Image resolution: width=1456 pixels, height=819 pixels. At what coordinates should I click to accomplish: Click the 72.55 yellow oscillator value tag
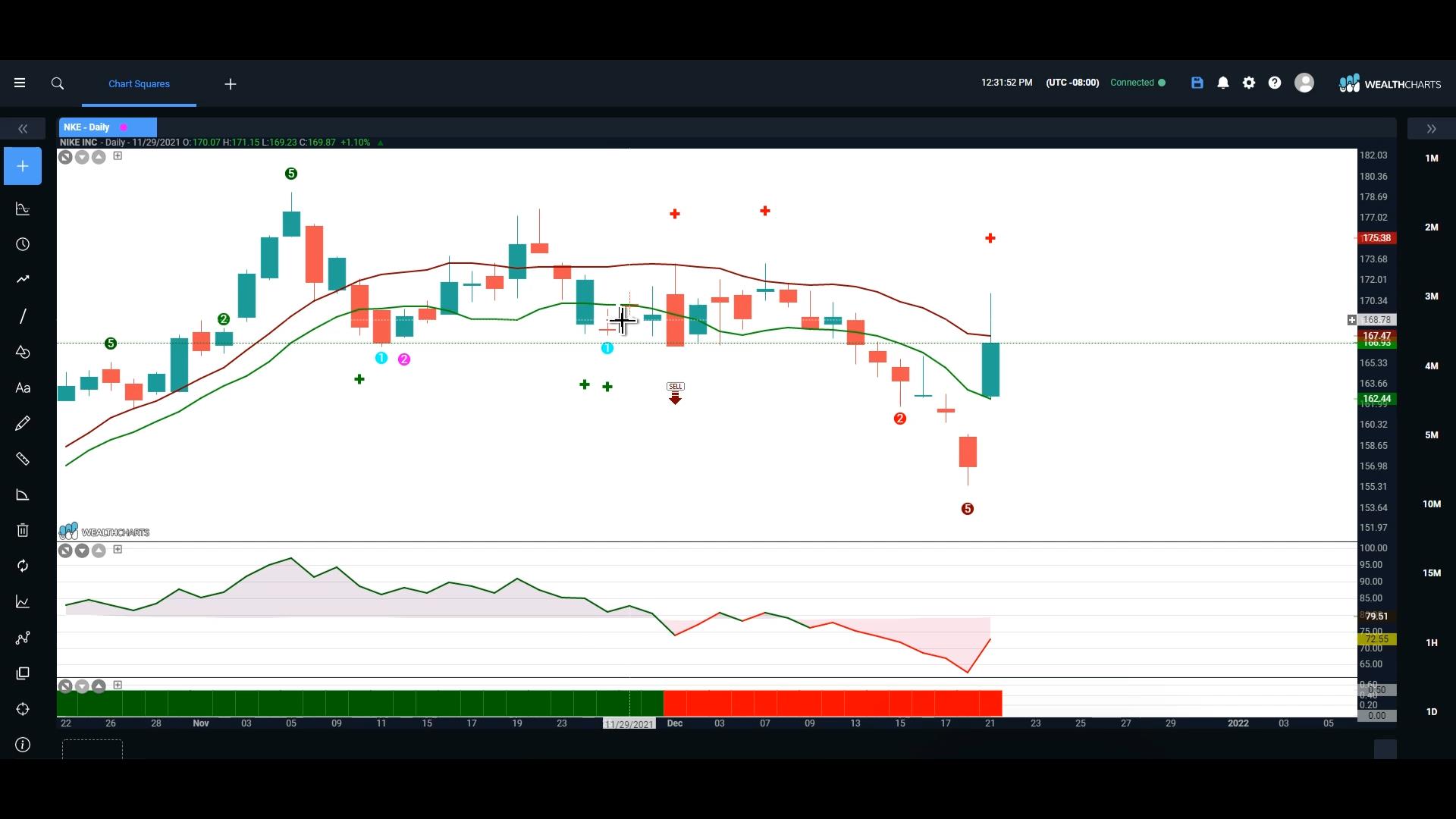(1376, 640)
